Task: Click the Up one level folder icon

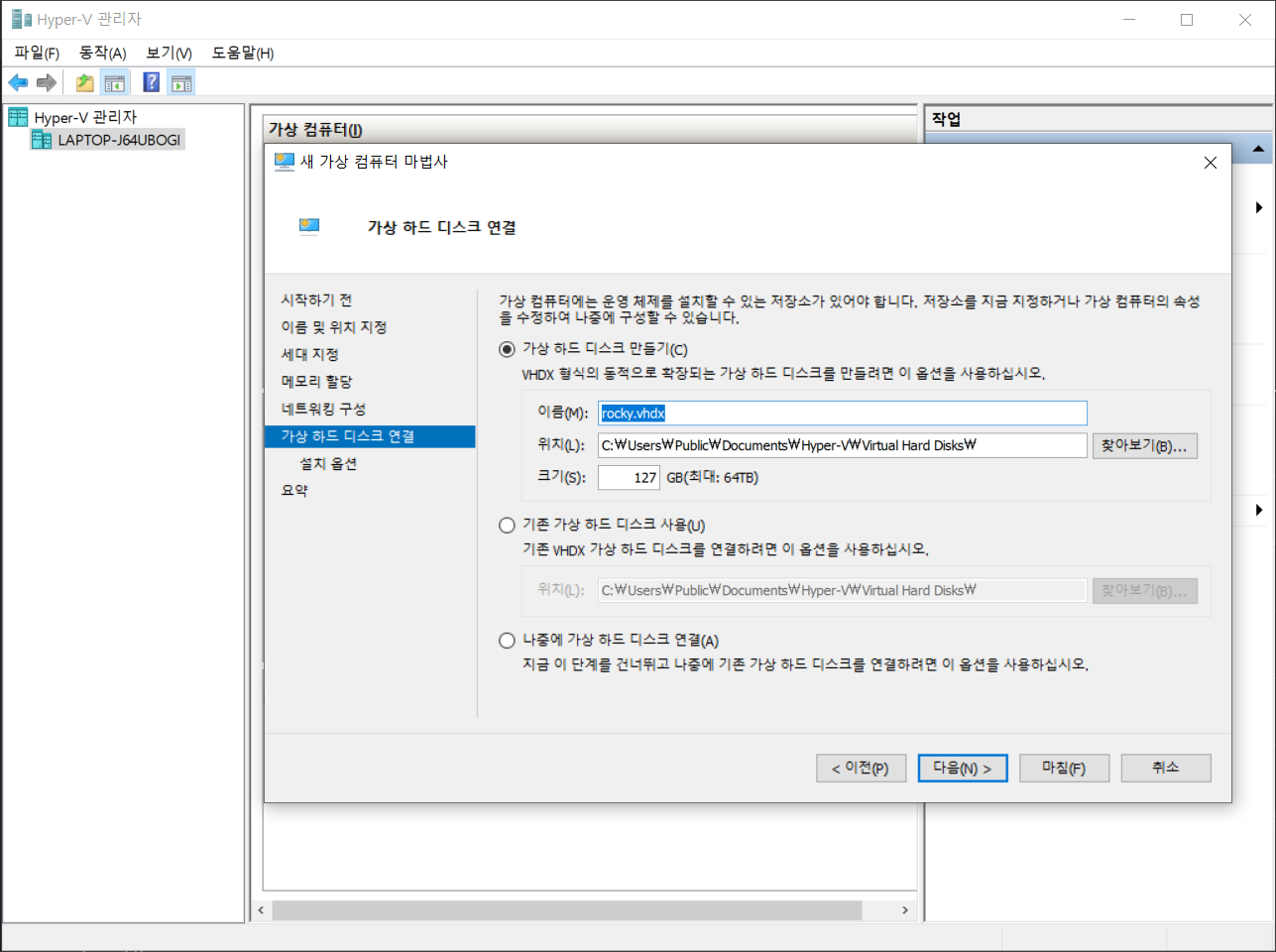Action: point(85,82)
